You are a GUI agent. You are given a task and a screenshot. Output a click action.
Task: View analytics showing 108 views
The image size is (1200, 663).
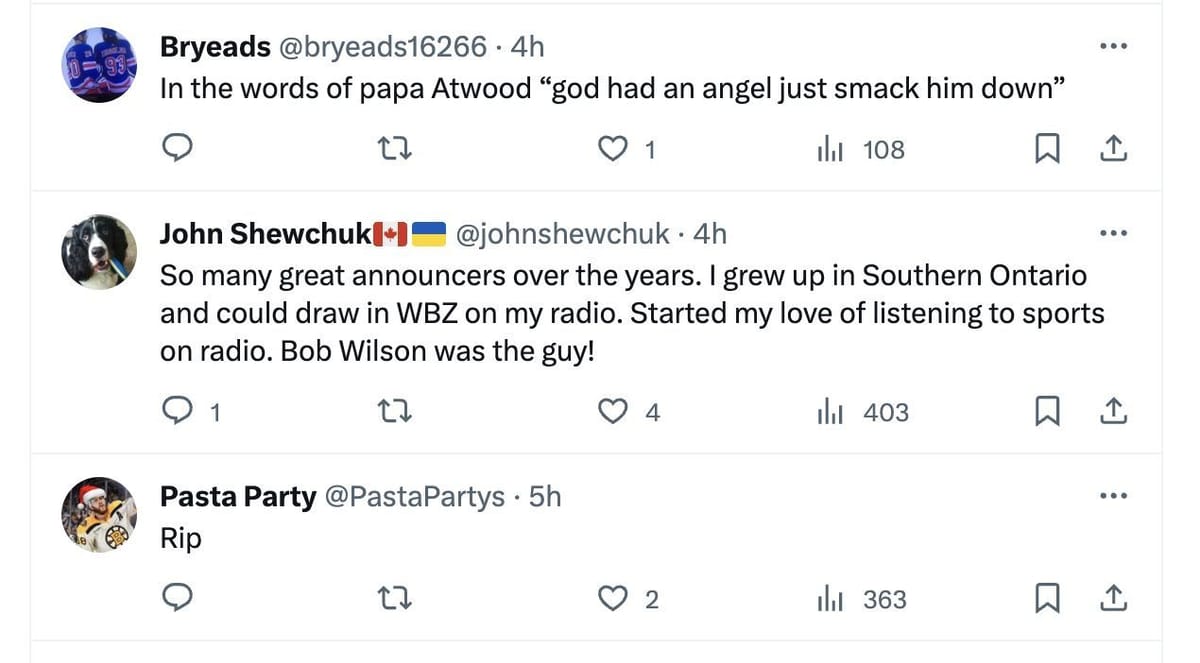[x=861, y=150]
